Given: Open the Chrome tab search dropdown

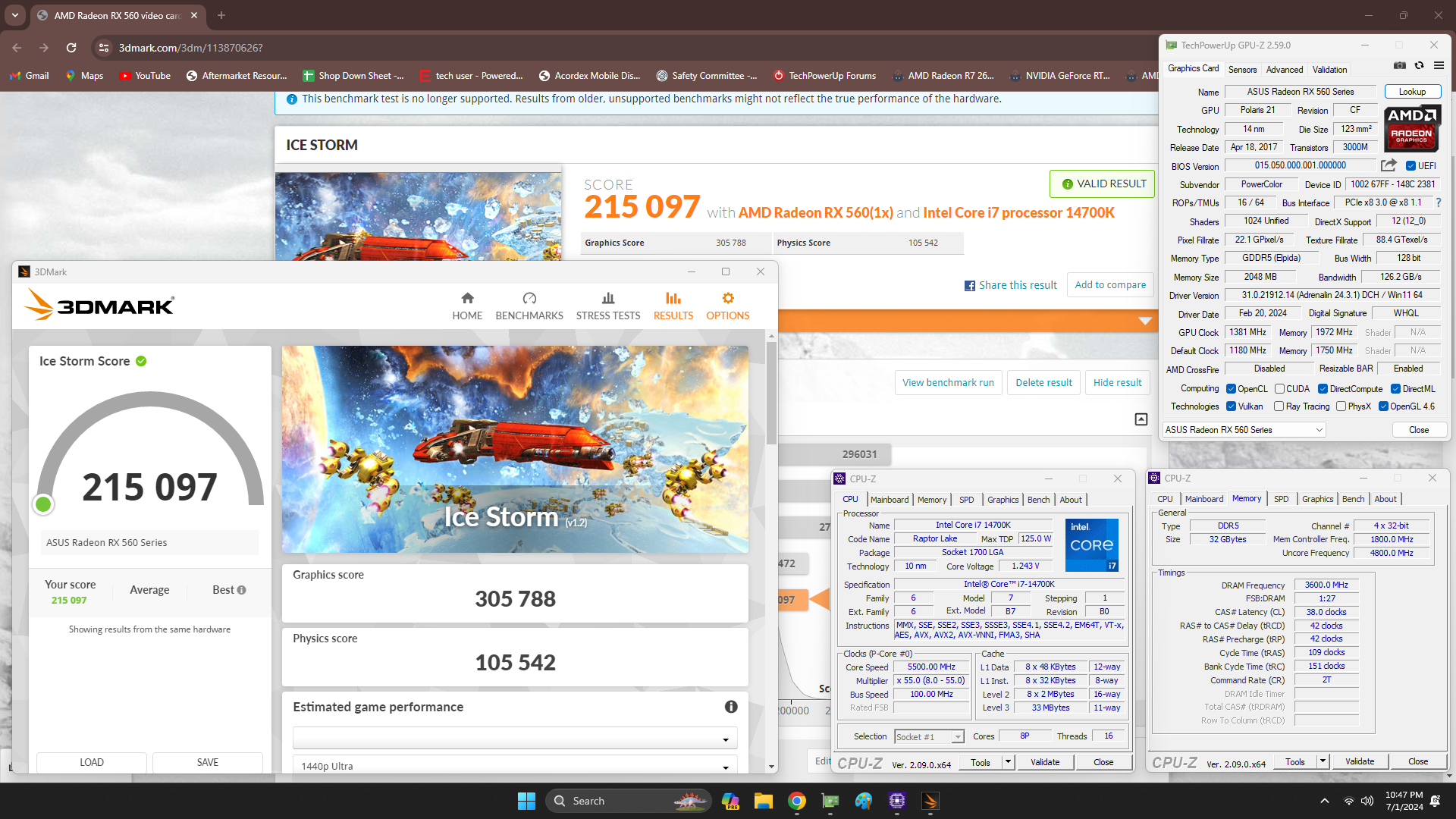Looking at the screenshot, I should pos(15,15).
